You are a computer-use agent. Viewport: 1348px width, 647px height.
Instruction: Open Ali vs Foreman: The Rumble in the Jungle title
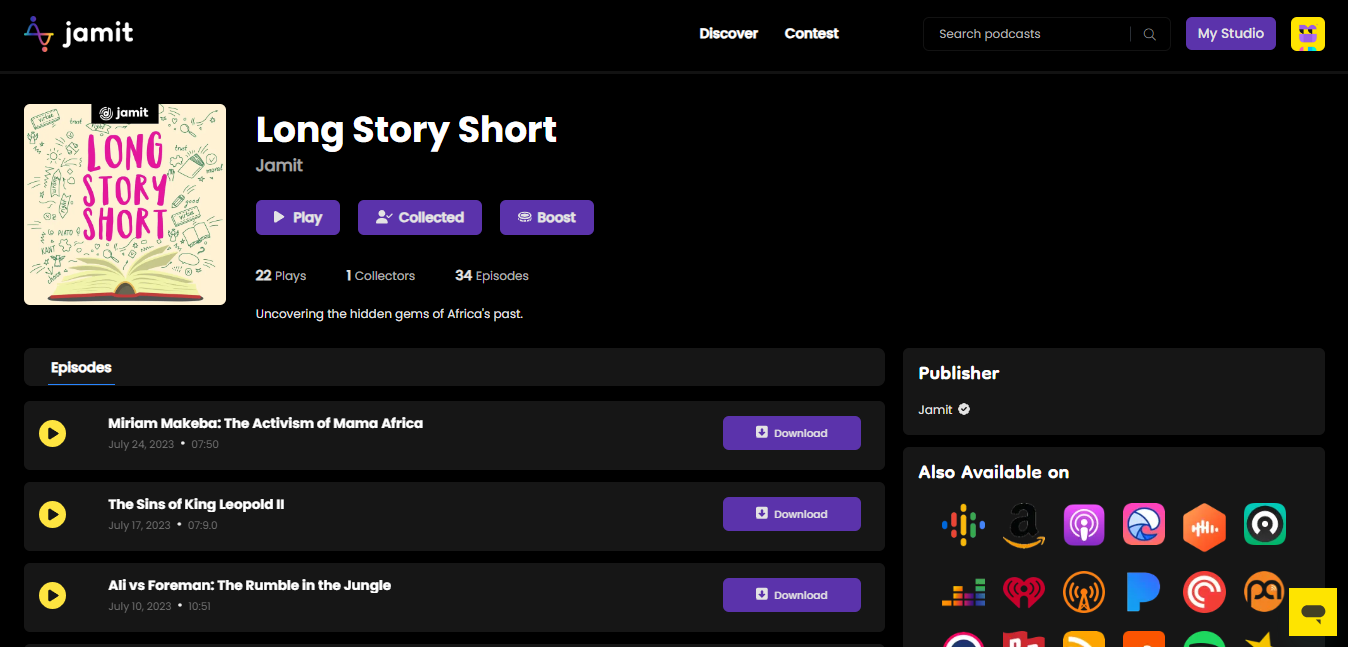coord(249,585)
